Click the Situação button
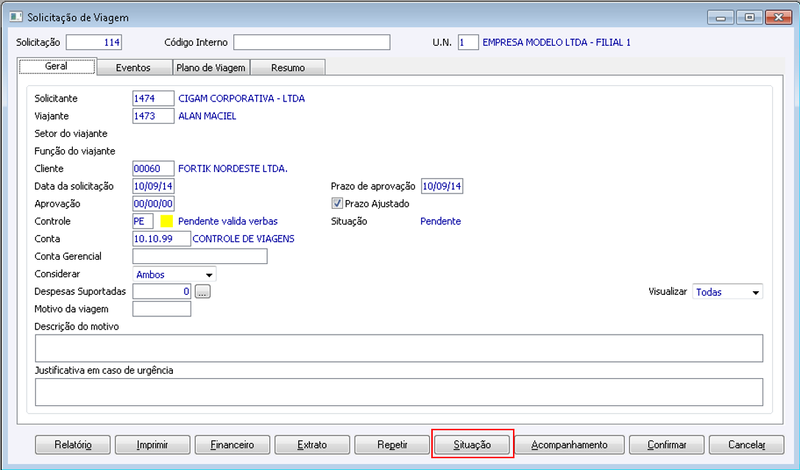 (x=472, y=445)
